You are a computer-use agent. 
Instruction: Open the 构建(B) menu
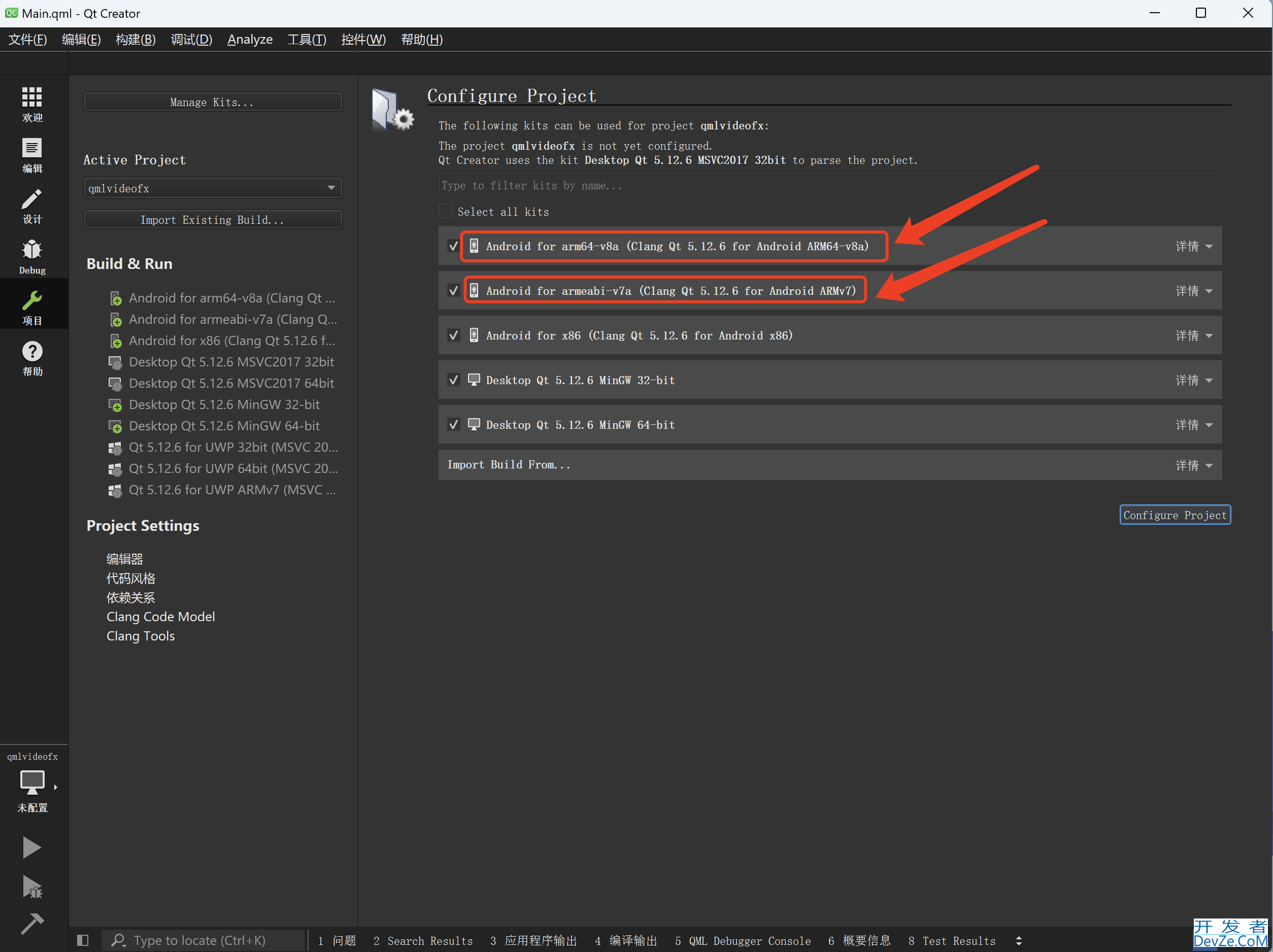135,39
